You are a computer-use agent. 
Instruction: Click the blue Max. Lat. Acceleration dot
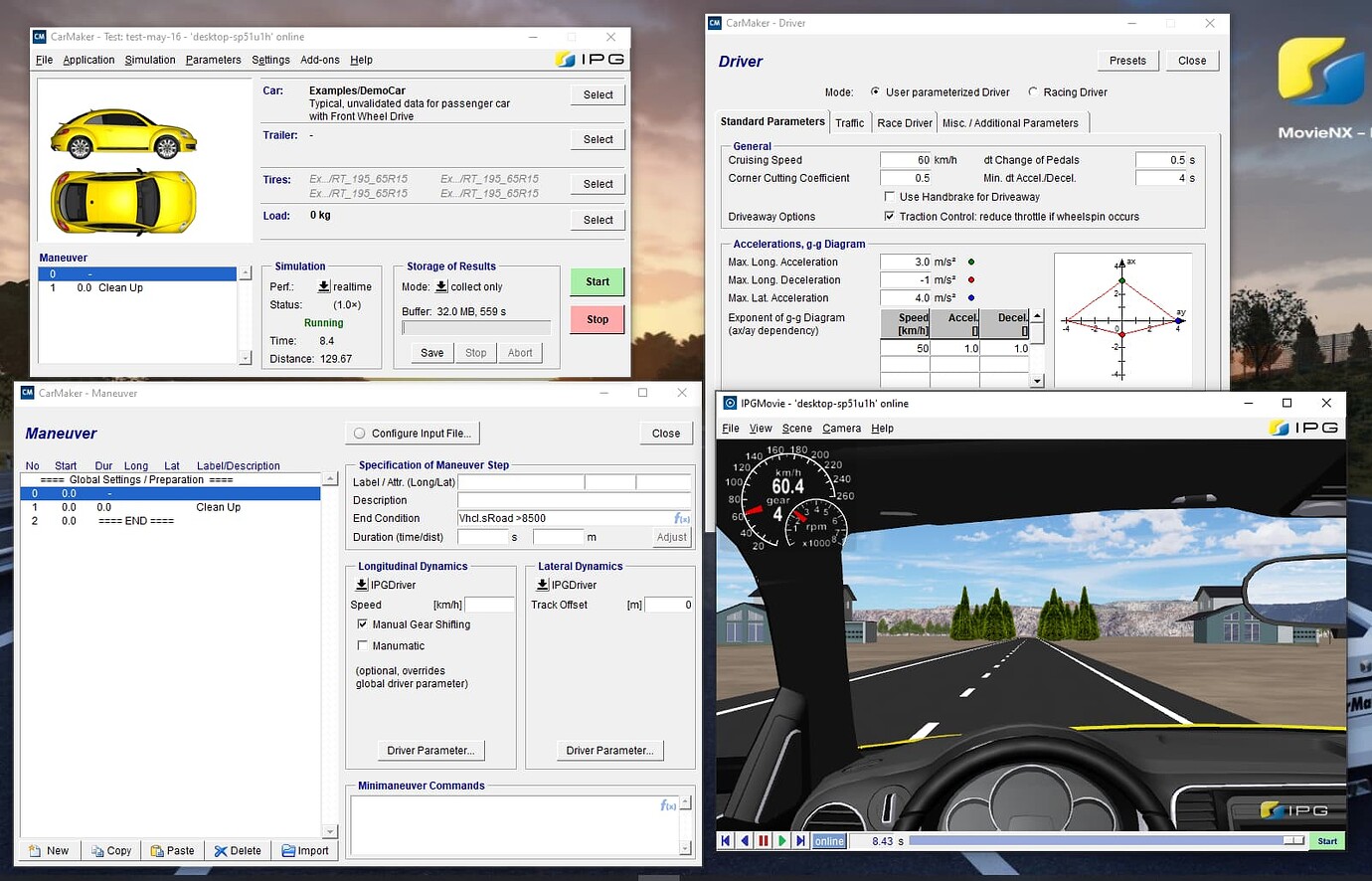[x=971, y=298]
